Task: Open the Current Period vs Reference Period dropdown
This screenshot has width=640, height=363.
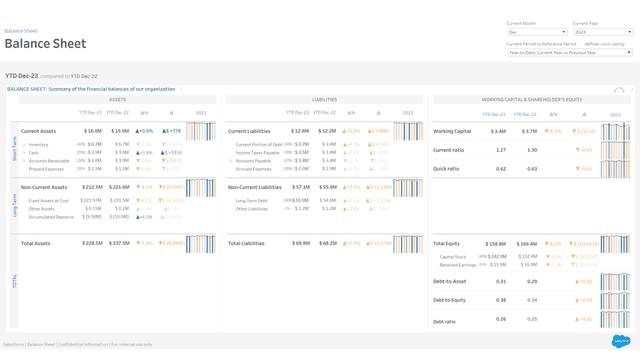Action: tap(570, 53)
